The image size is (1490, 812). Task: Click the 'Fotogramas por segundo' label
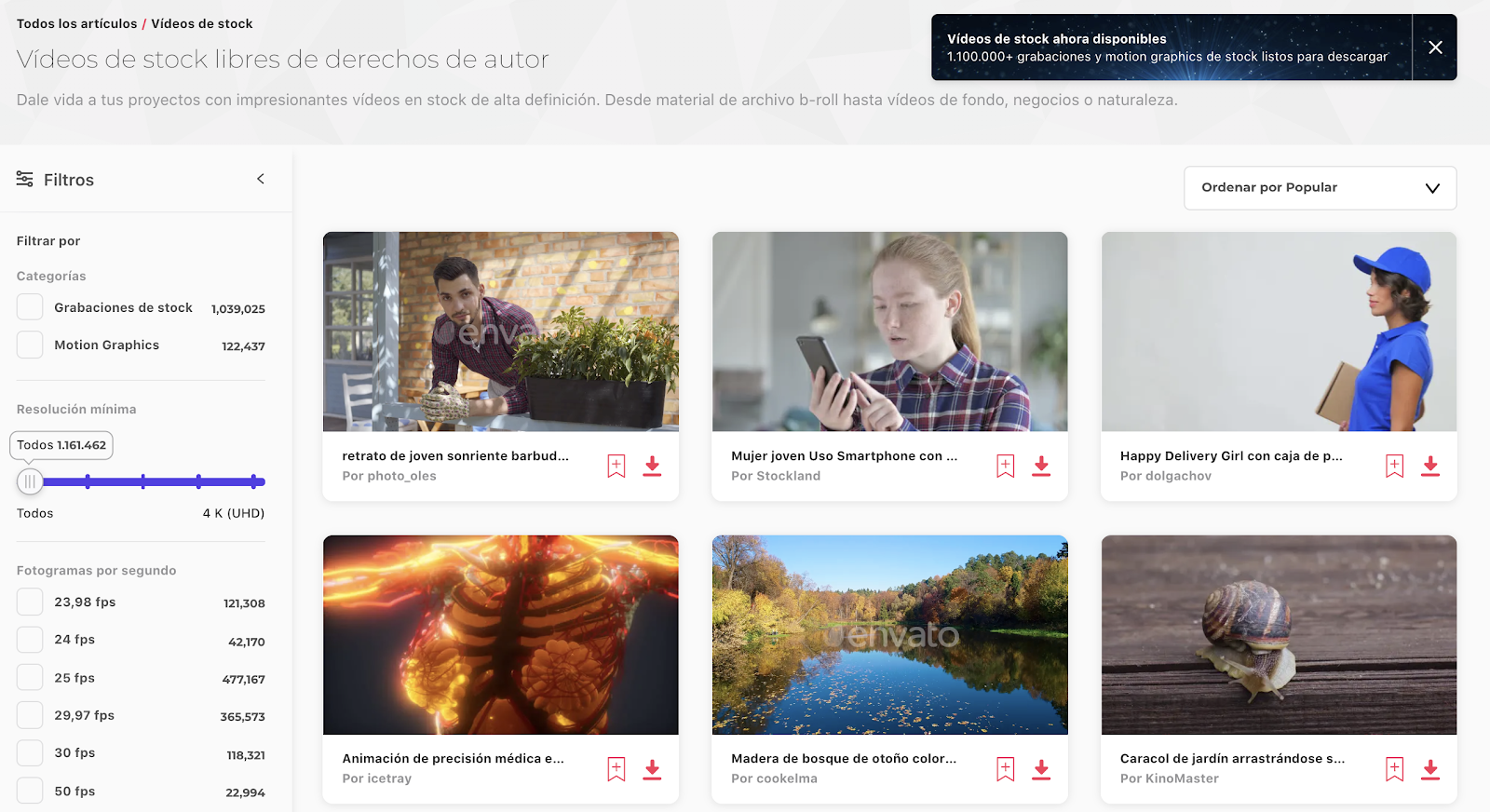[97, 571]
